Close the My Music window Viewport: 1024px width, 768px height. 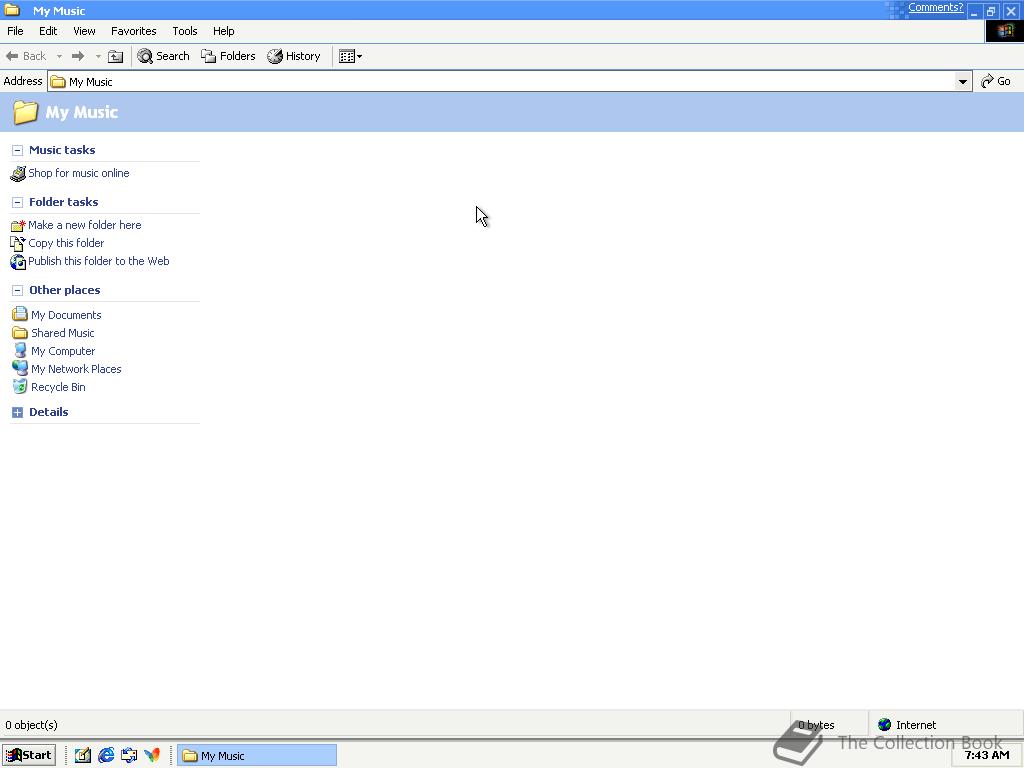coord(1011,11)
